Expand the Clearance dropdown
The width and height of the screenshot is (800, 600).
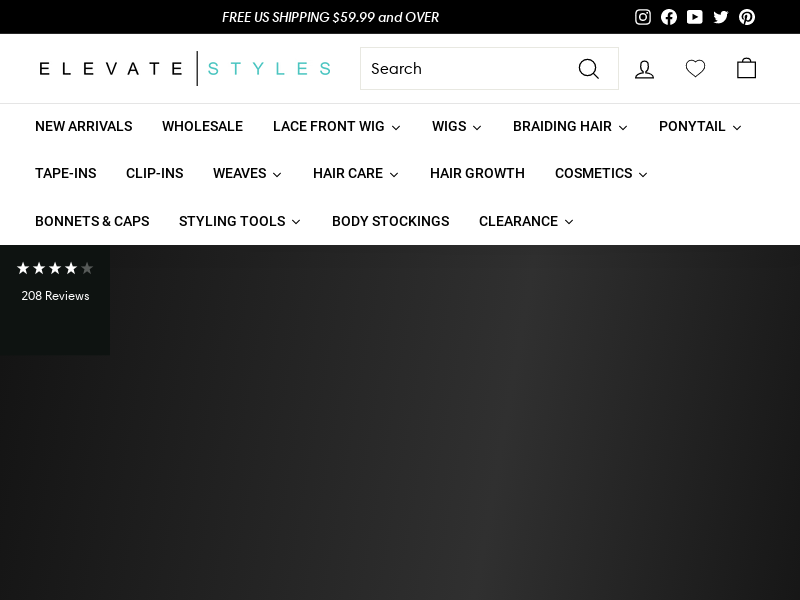[x=527, y=221]
